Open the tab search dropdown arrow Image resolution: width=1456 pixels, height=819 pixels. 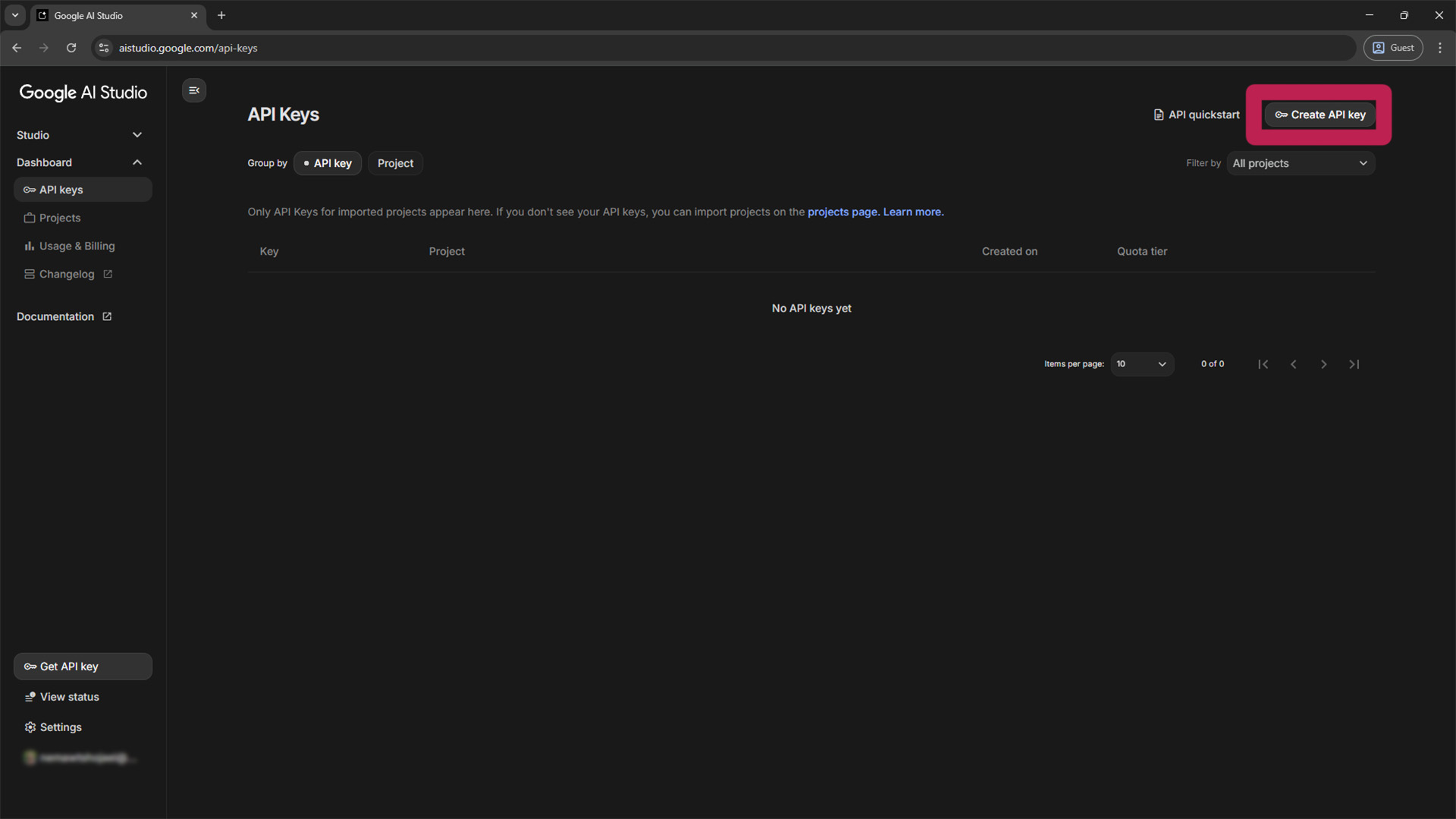point(14,15)
